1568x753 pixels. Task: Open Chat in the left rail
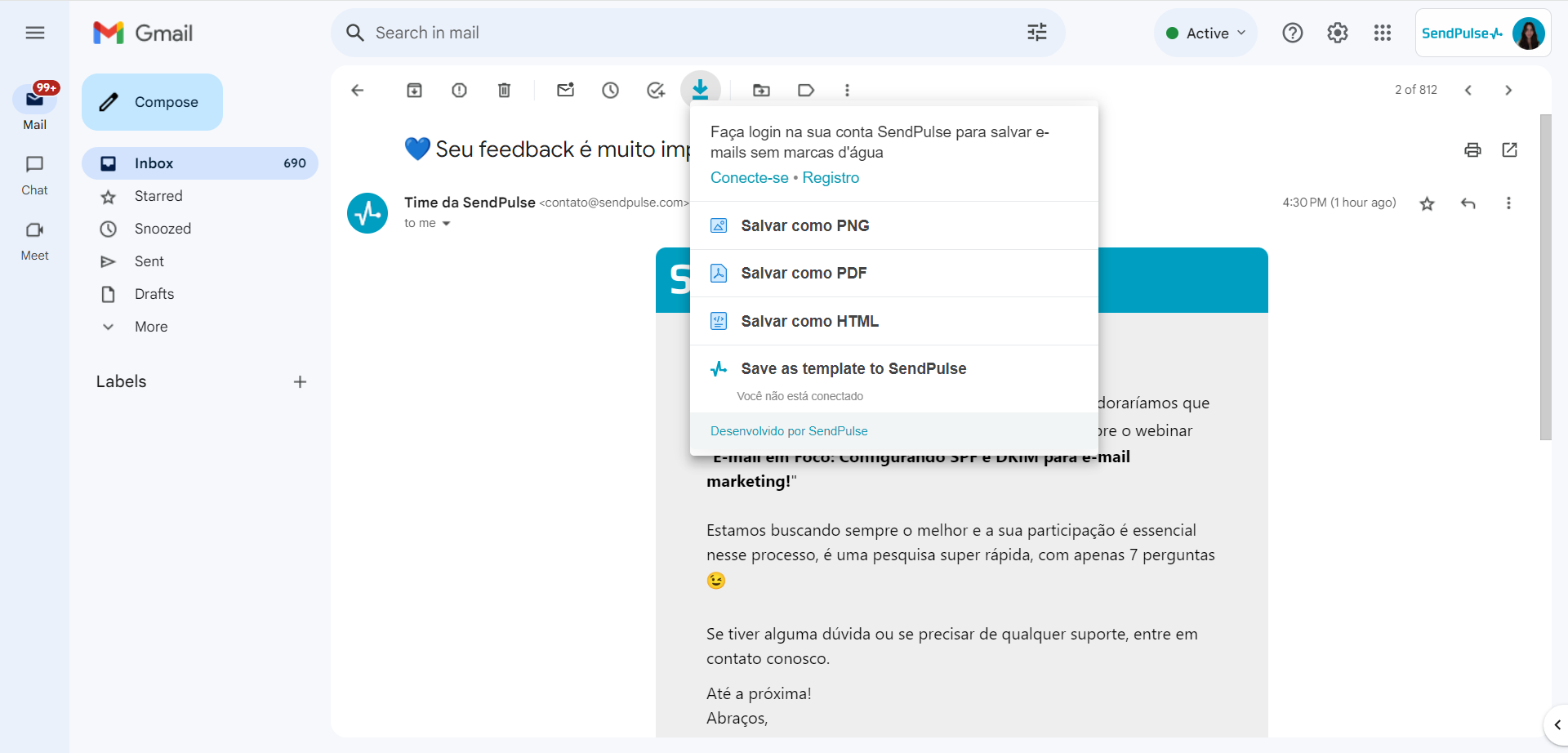coord(34,175)
